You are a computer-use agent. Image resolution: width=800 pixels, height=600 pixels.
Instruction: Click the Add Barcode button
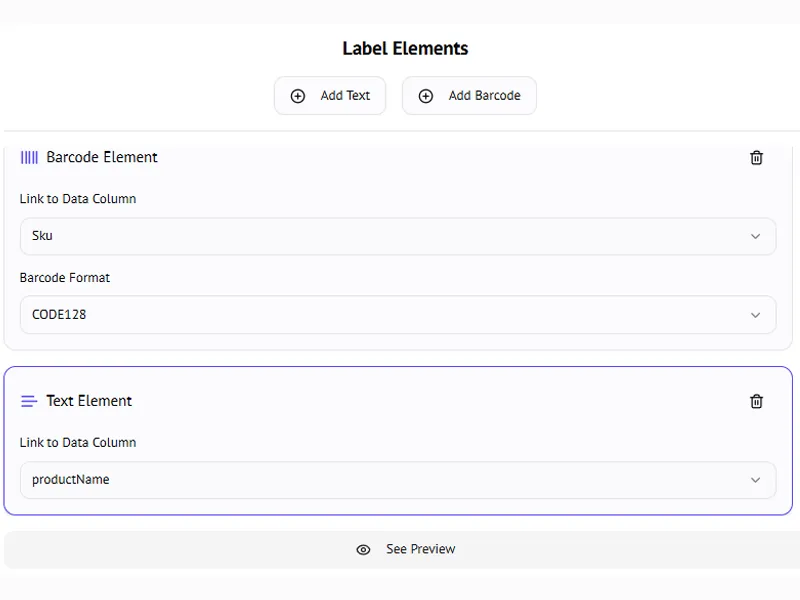pos(469,95)
